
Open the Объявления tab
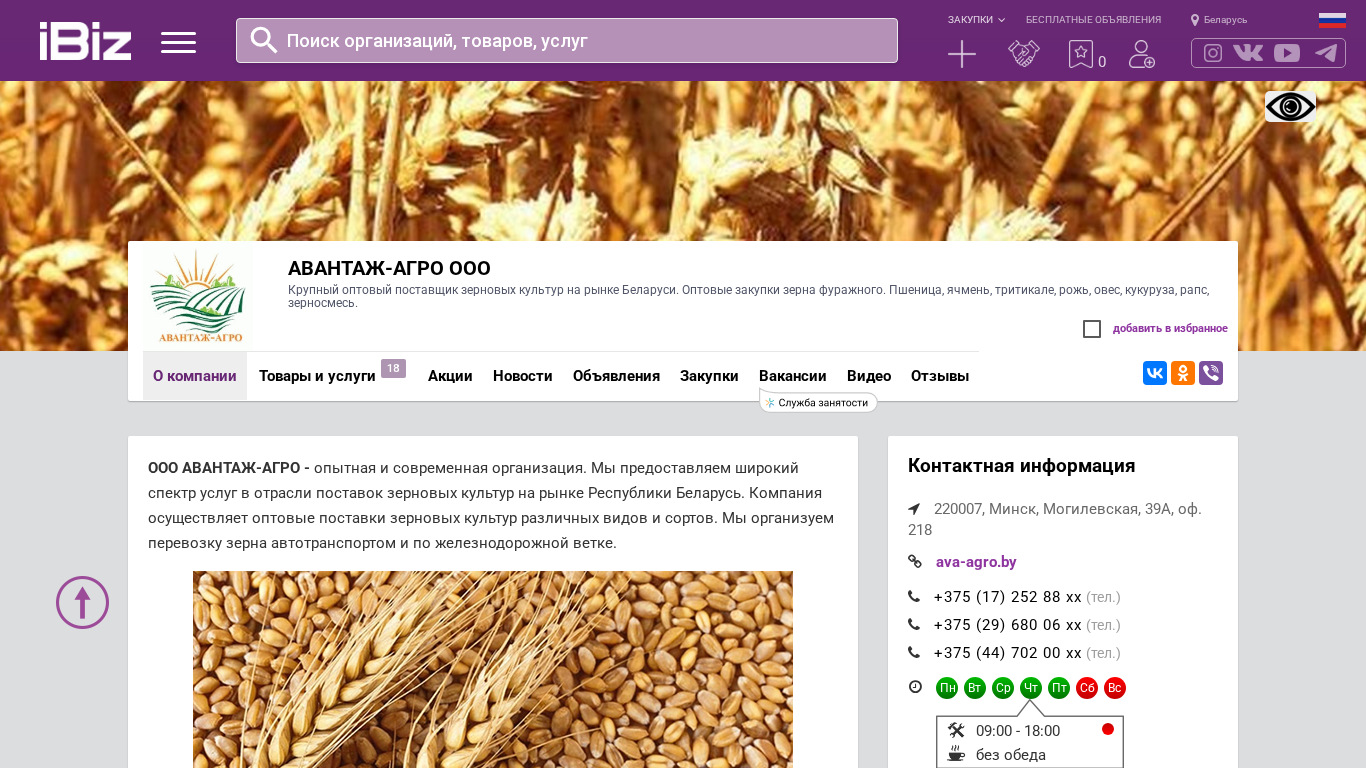point(616,376)
